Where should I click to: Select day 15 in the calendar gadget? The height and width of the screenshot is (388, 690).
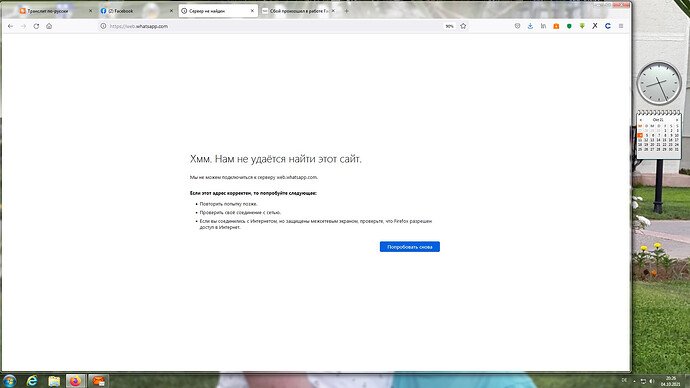pos(664,140)
